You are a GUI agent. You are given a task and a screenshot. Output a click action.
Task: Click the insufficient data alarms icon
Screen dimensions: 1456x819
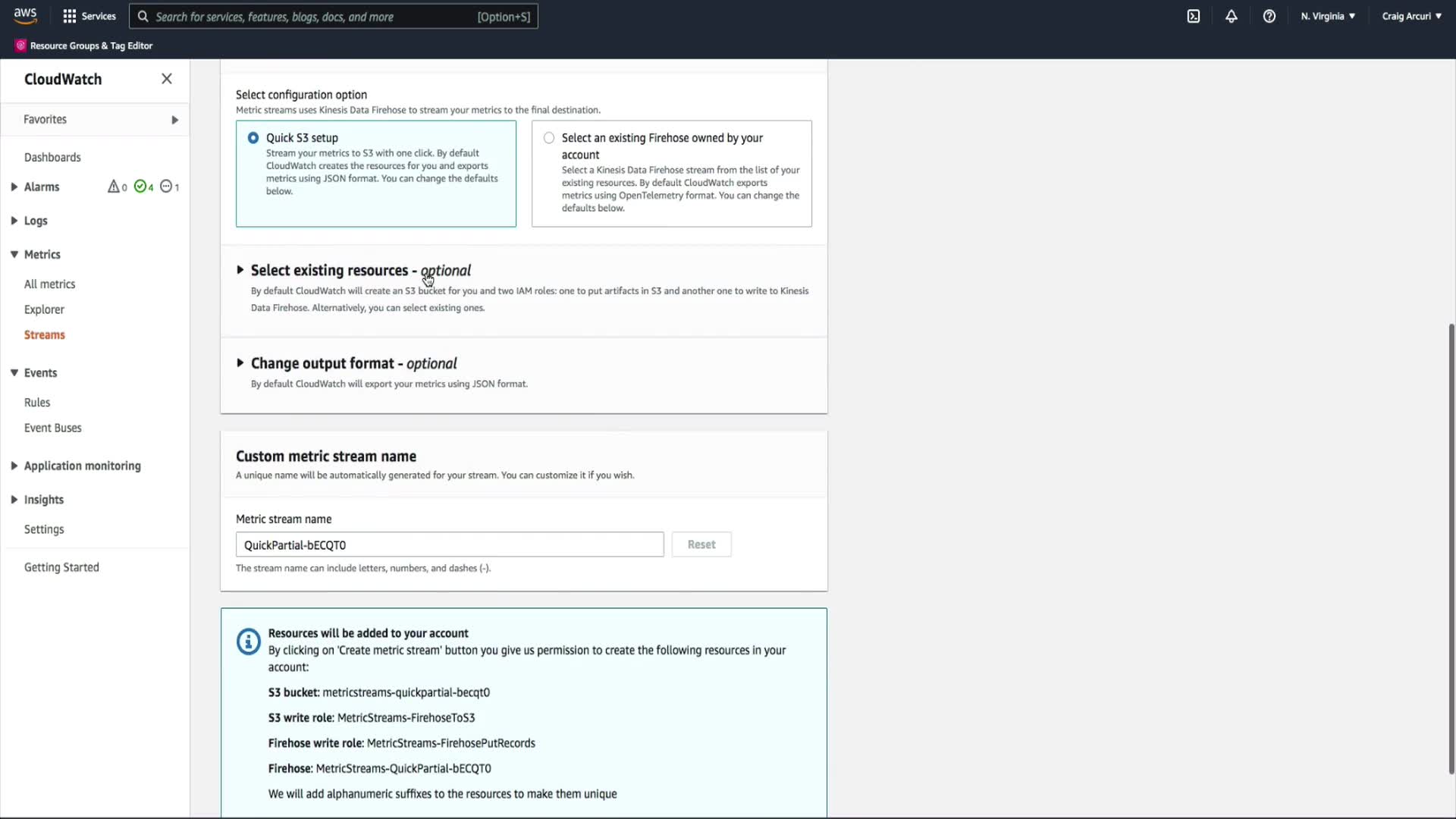point(166,187)
